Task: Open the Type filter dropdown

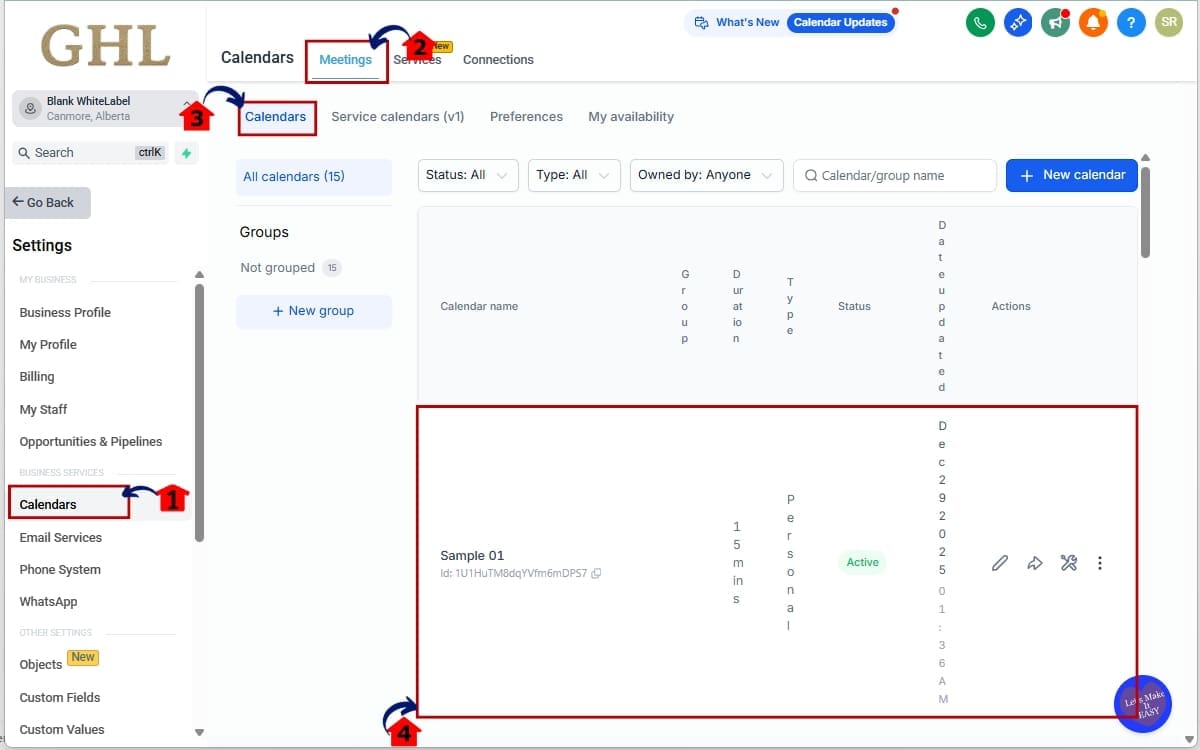Action: 573,174
